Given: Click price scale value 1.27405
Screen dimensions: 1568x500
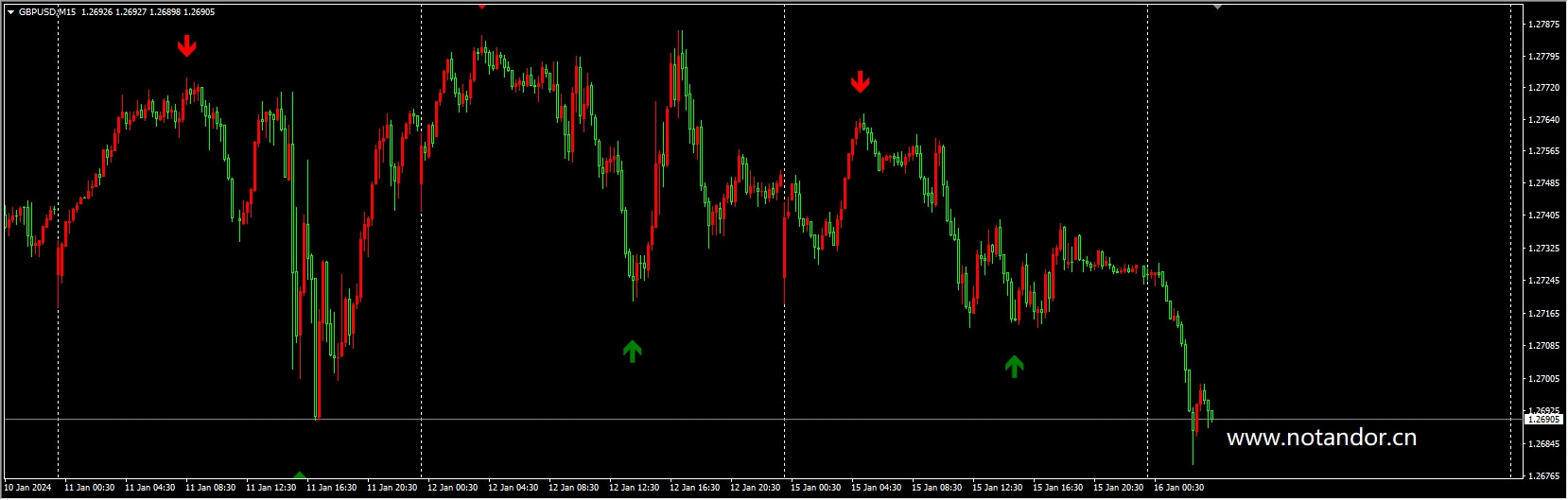Looking at the screenshot, I should pyautogui.click(x=1543, y=215).
